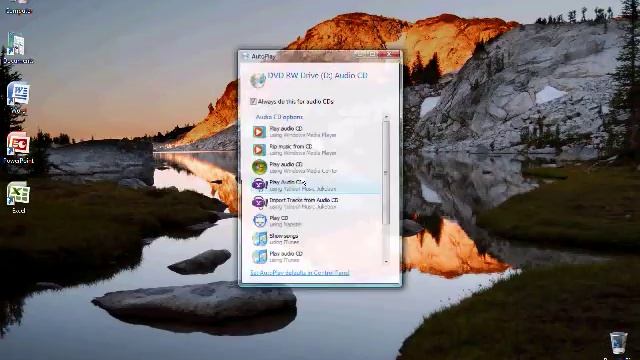Choose Show songs using iTunes

pos(316,239)
